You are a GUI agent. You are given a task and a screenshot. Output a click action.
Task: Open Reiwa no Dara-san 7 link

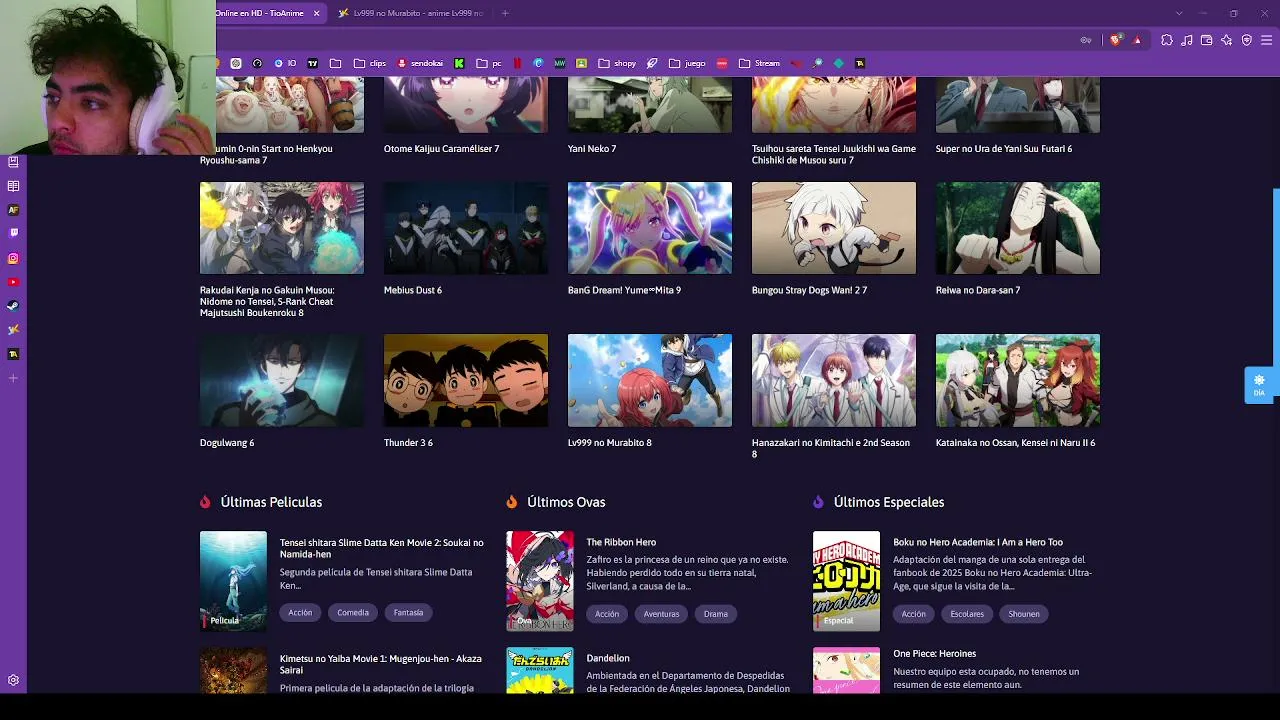(x=978, y=290)
